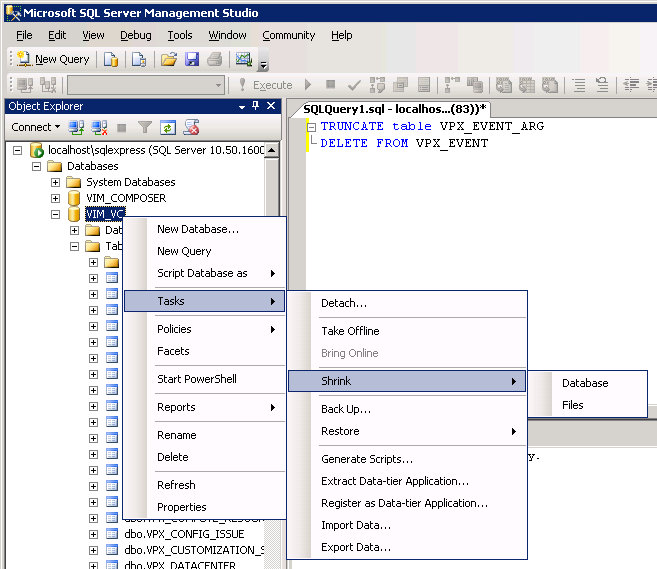
Task: Open the Reports submenu
Action: 204,407
